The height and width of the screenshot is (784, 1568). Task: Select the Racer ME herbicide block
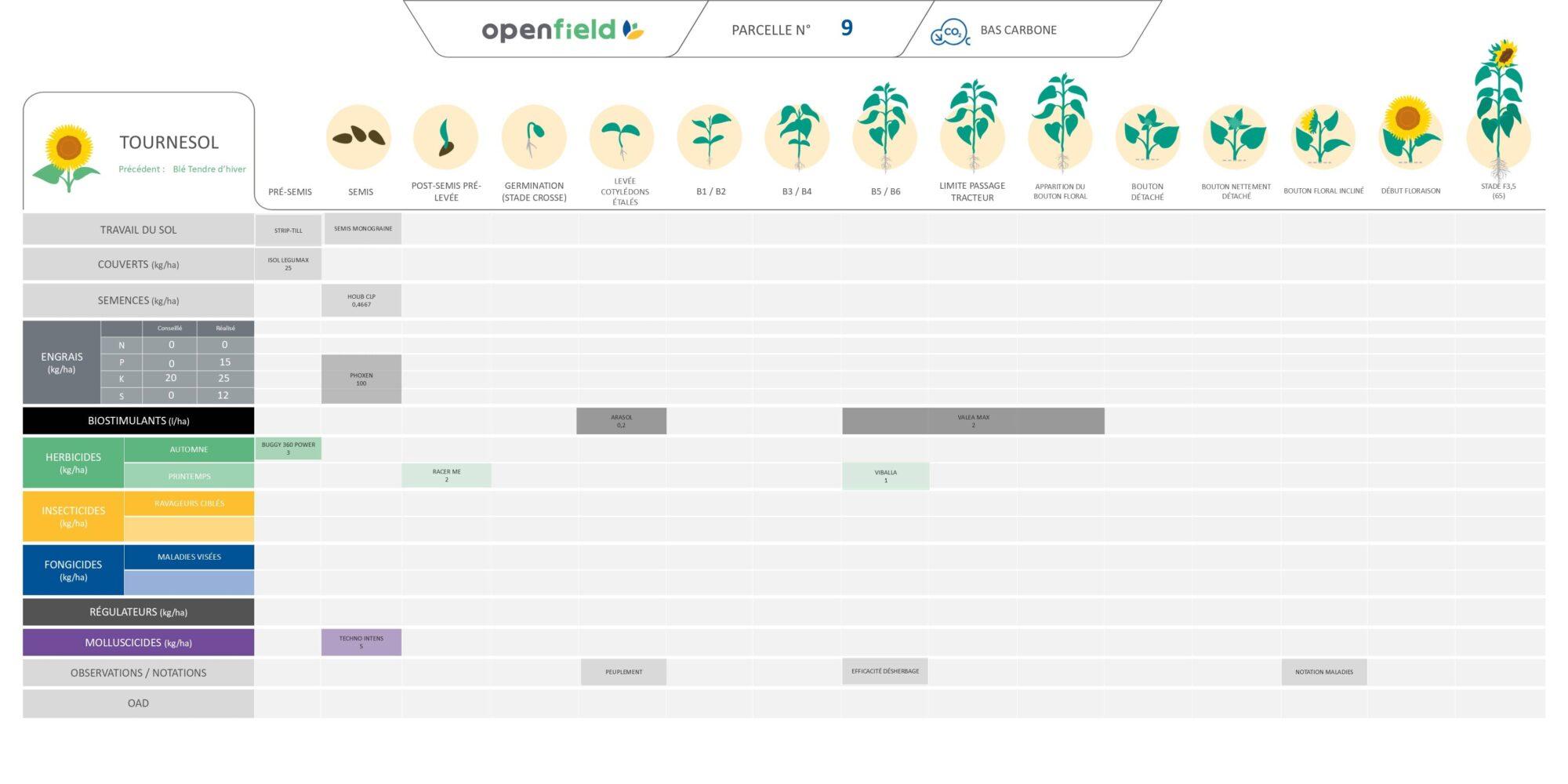click(x=446, y=475)
